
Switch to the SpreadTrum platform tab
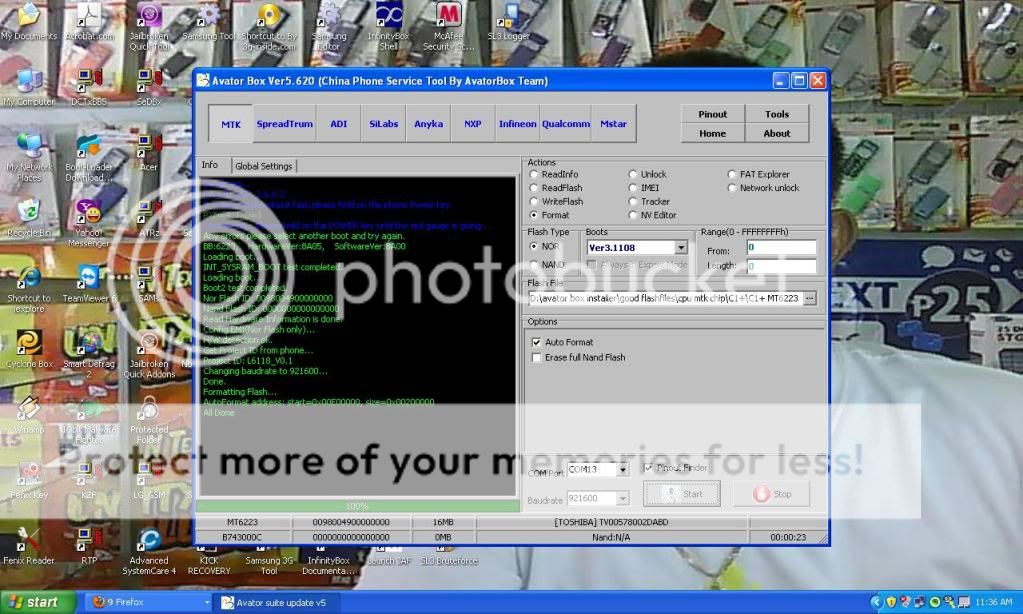point(284,124)
